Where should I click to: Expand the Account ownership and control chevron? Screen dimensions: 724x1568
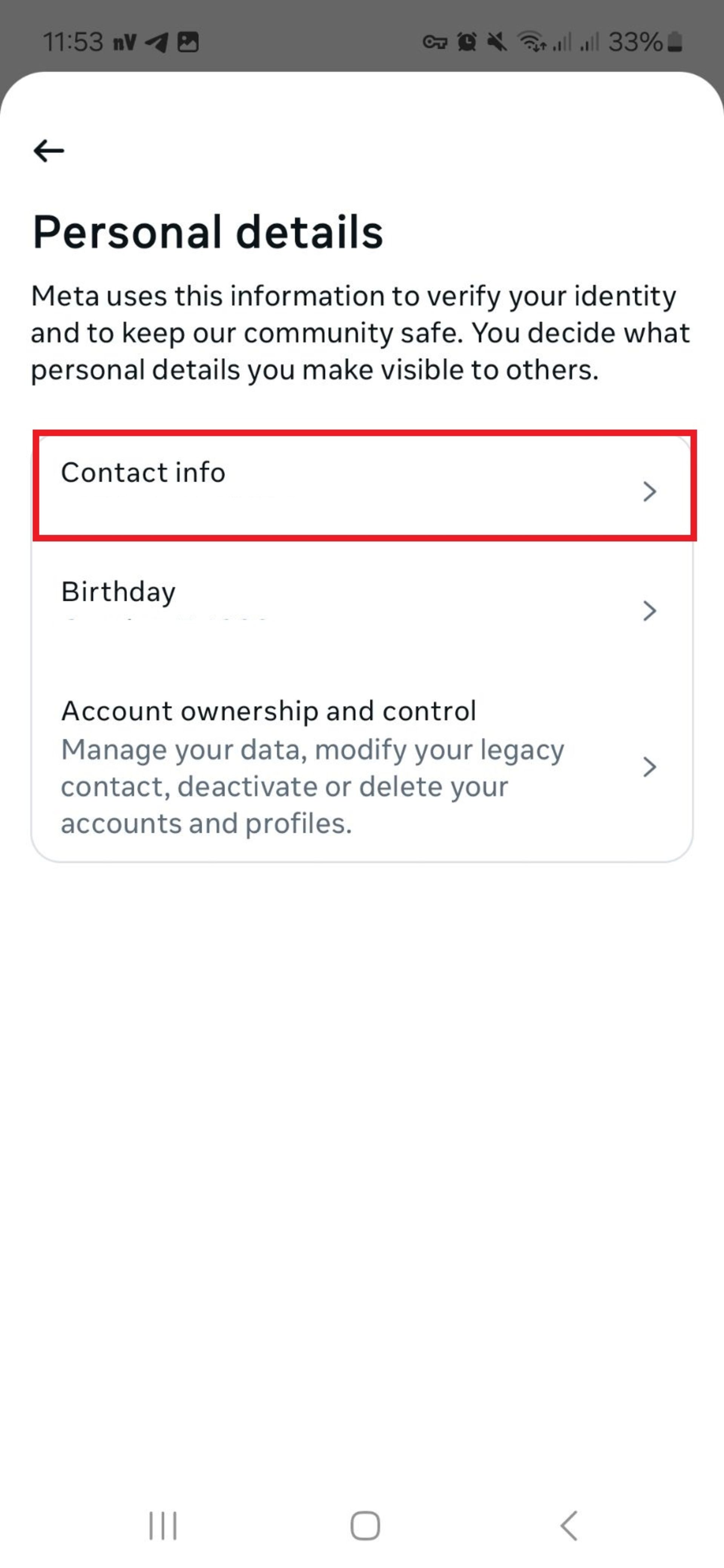coord(650,767)
